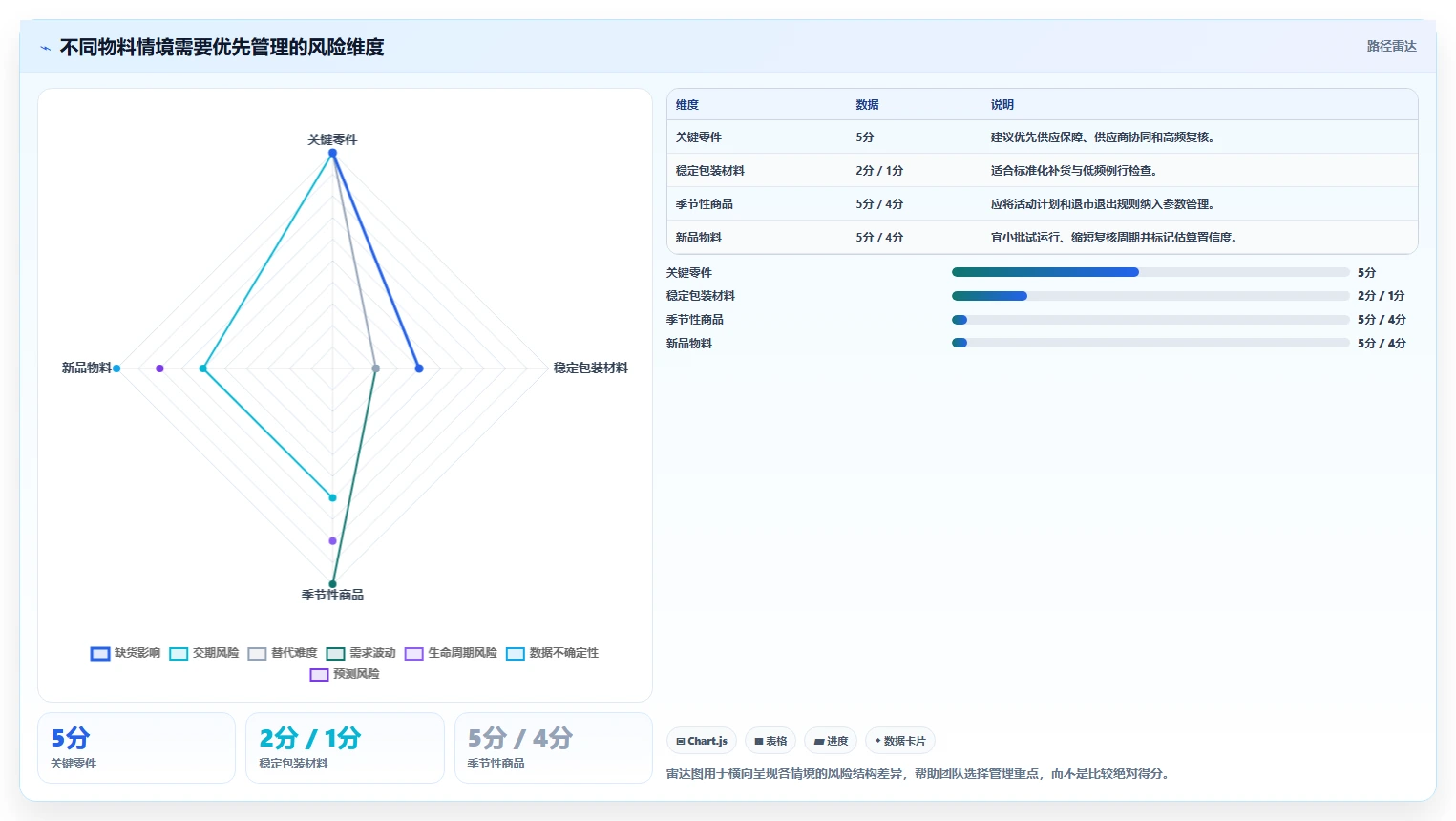
Task: Click the table note 建议优先供应保障、供应商协同和高频复核。
Action: coord(1103,137)
